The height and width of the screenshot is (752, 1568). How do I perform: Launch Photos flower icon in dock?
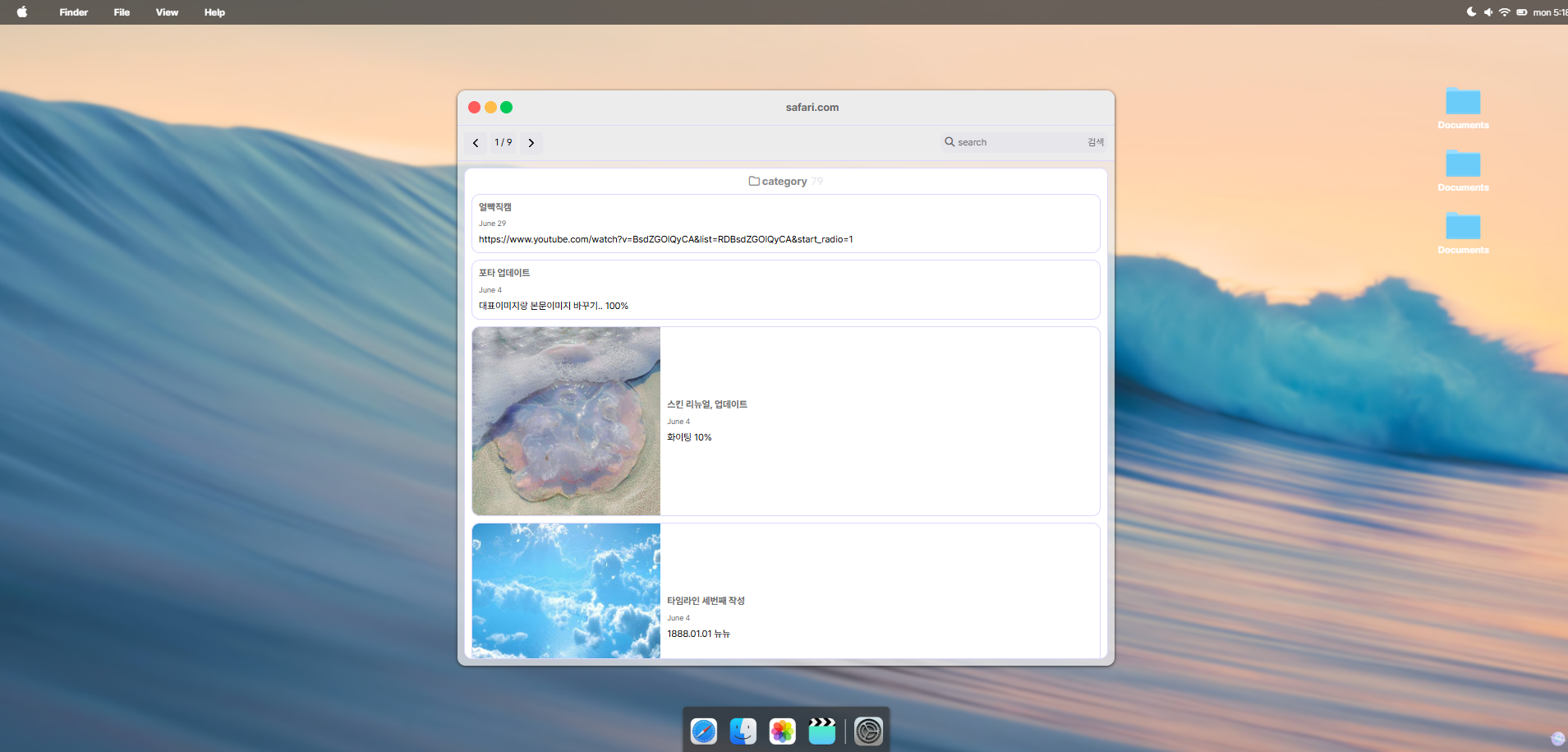tap(783, 731)
